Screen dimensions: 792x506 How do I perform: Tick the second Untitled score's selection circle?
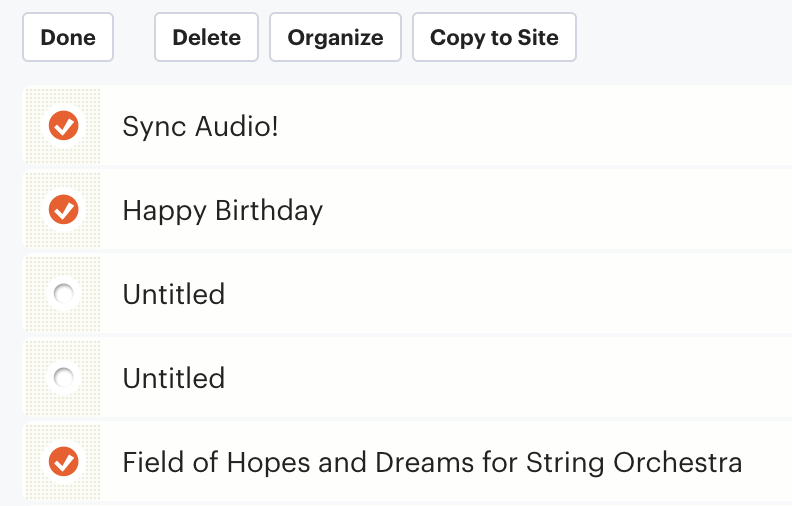pyautogui.click(x=64, y=377)
